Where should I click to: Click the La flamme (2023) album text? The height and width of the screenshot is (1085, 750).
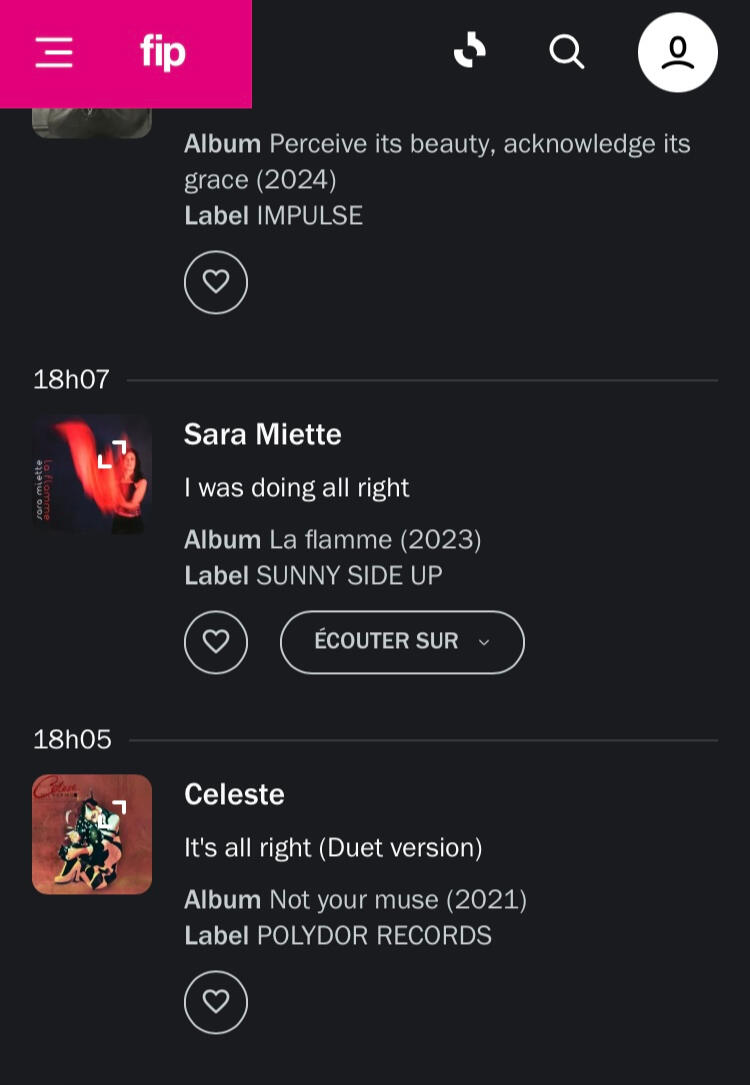375,540
